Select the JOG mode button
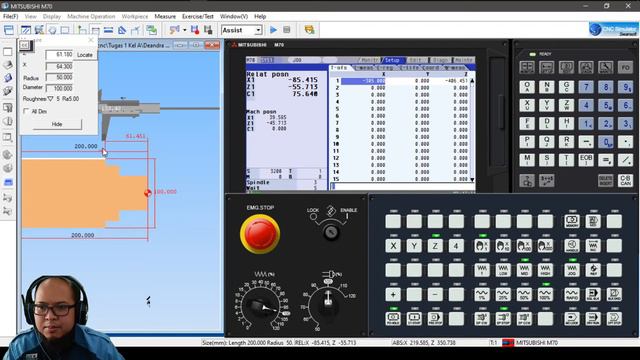Viewport: 640px width, 360px height. tap(572, 270)
